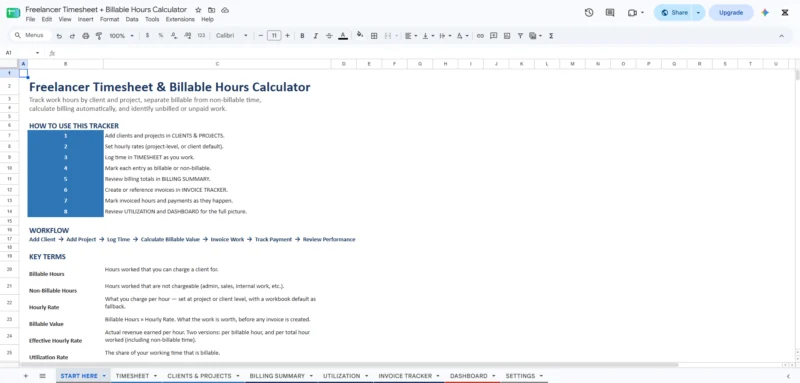Insert a link

coord(480,36)
